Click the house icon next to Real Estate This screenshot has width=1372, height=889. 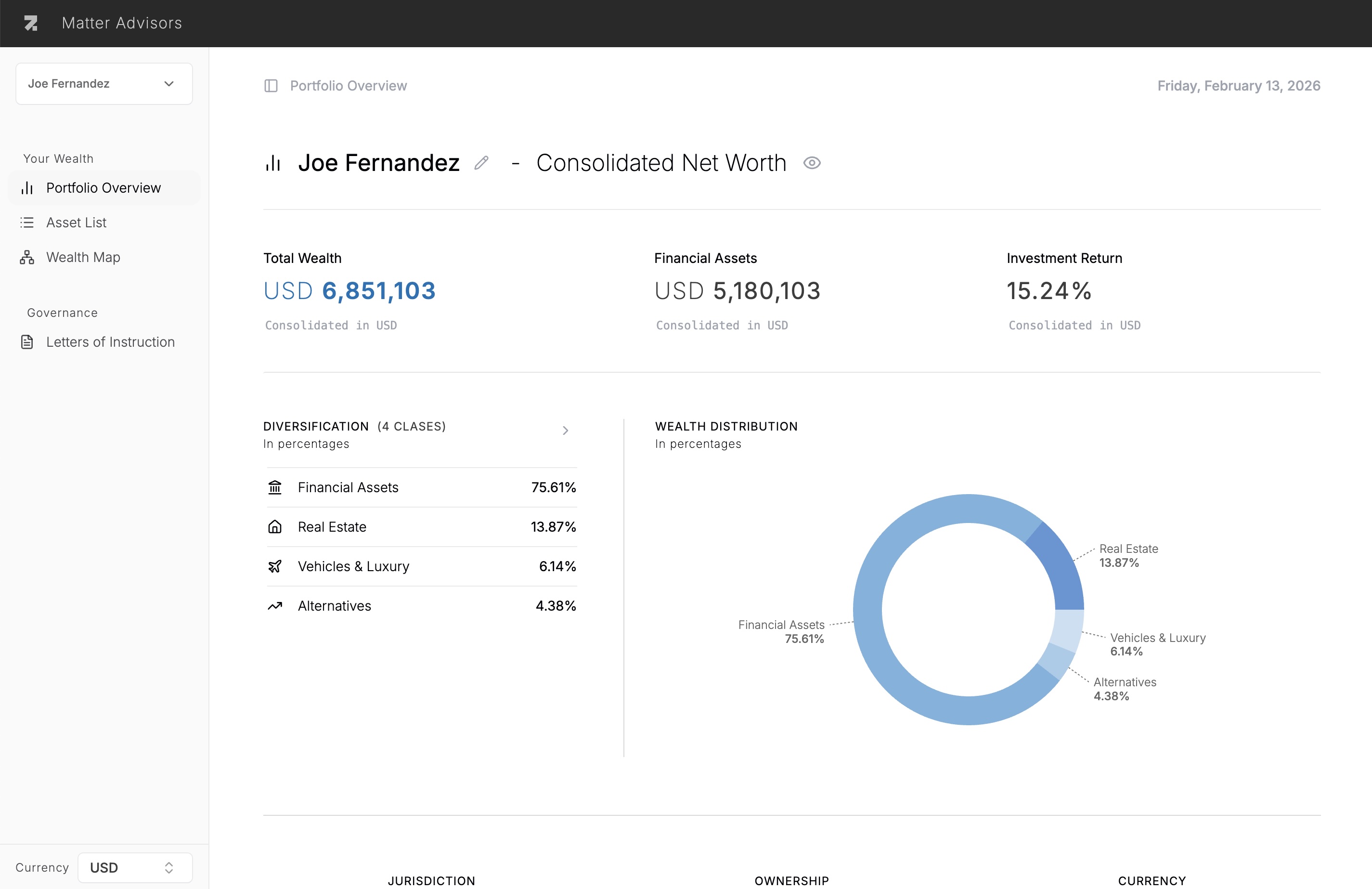(275, 526)
